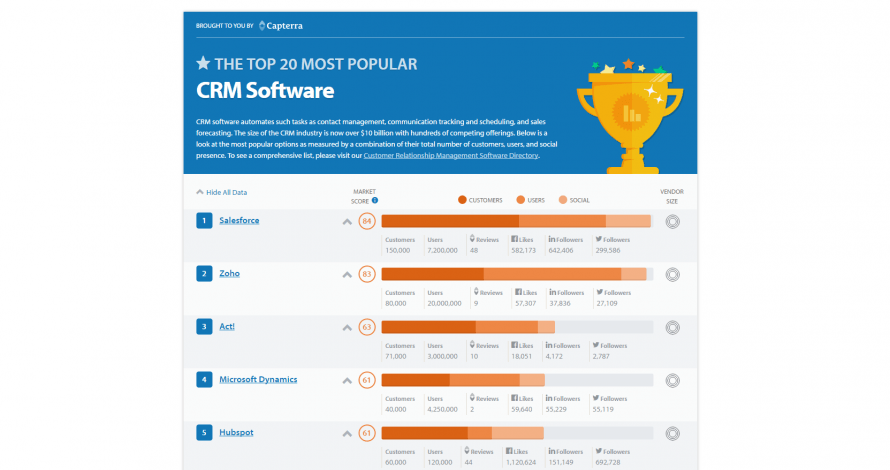
Task: Click the Twitter Followers icon in Hubspot row
Action: click(599, 451)
